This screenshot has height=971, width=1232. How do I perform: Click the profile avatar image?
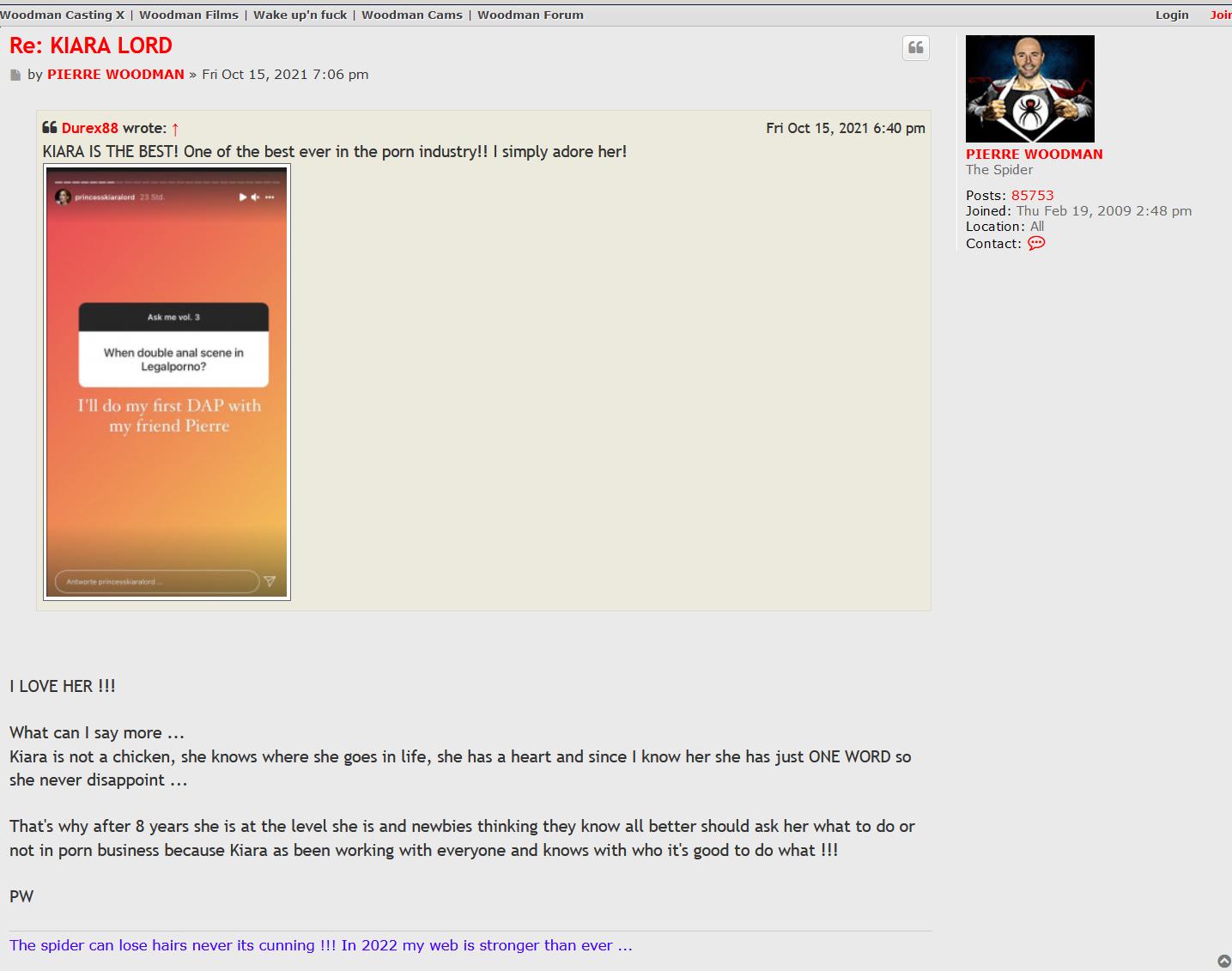(x=1029, y=88)
